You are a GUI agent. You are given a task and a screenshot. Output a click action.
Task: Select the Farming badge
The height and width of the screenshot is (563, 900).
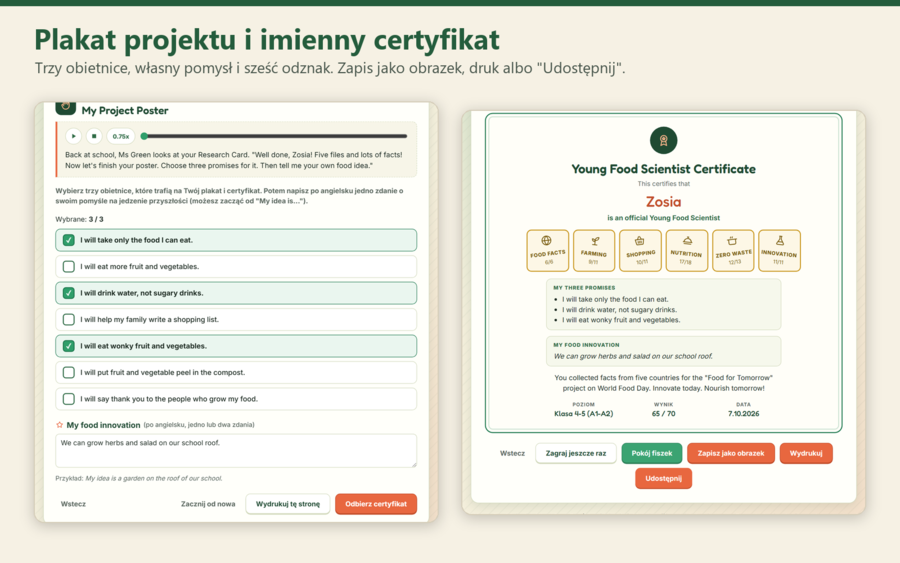pos(593,250)
